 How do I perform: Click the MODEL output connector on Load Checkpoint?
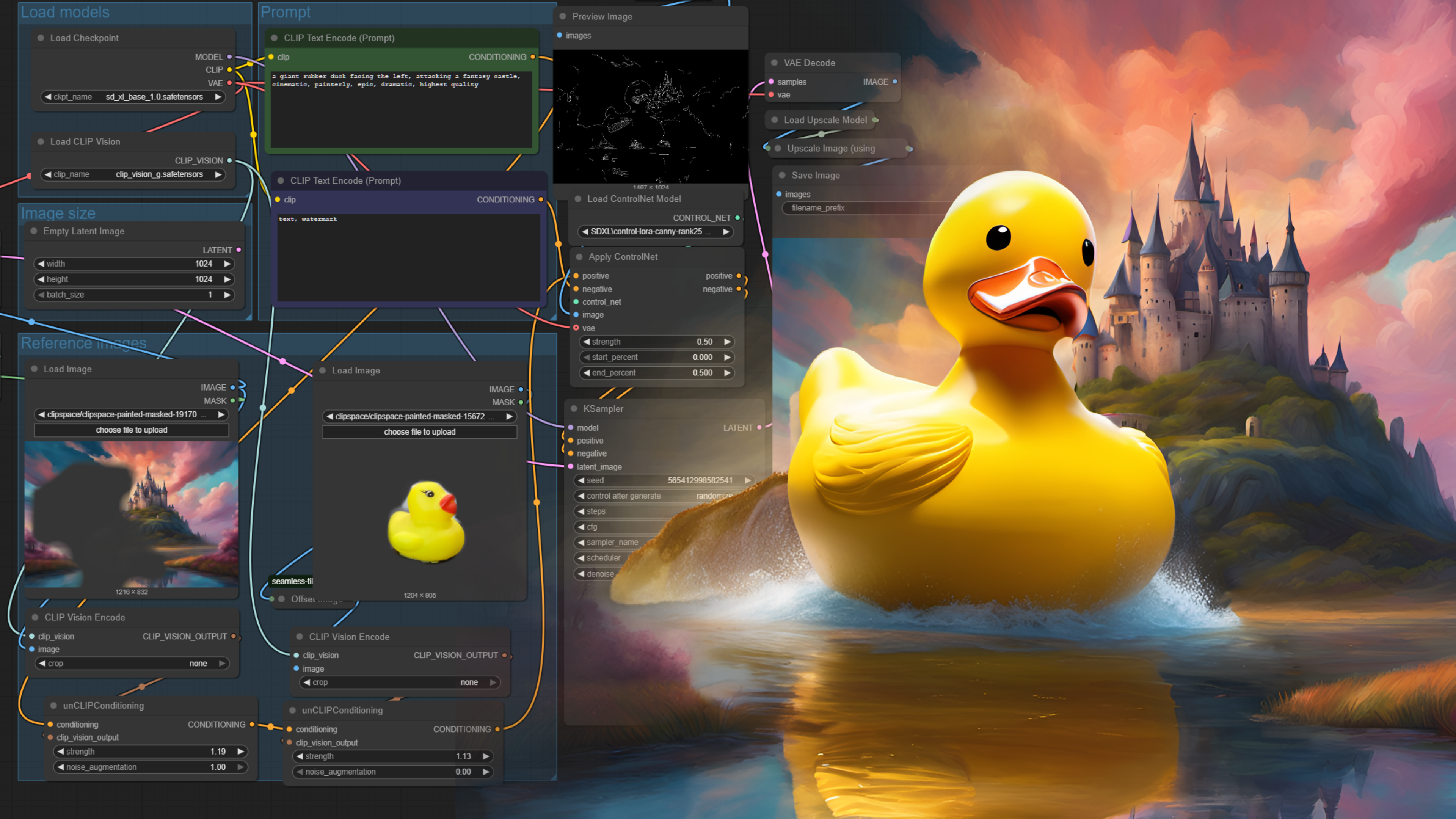(229, 57)
